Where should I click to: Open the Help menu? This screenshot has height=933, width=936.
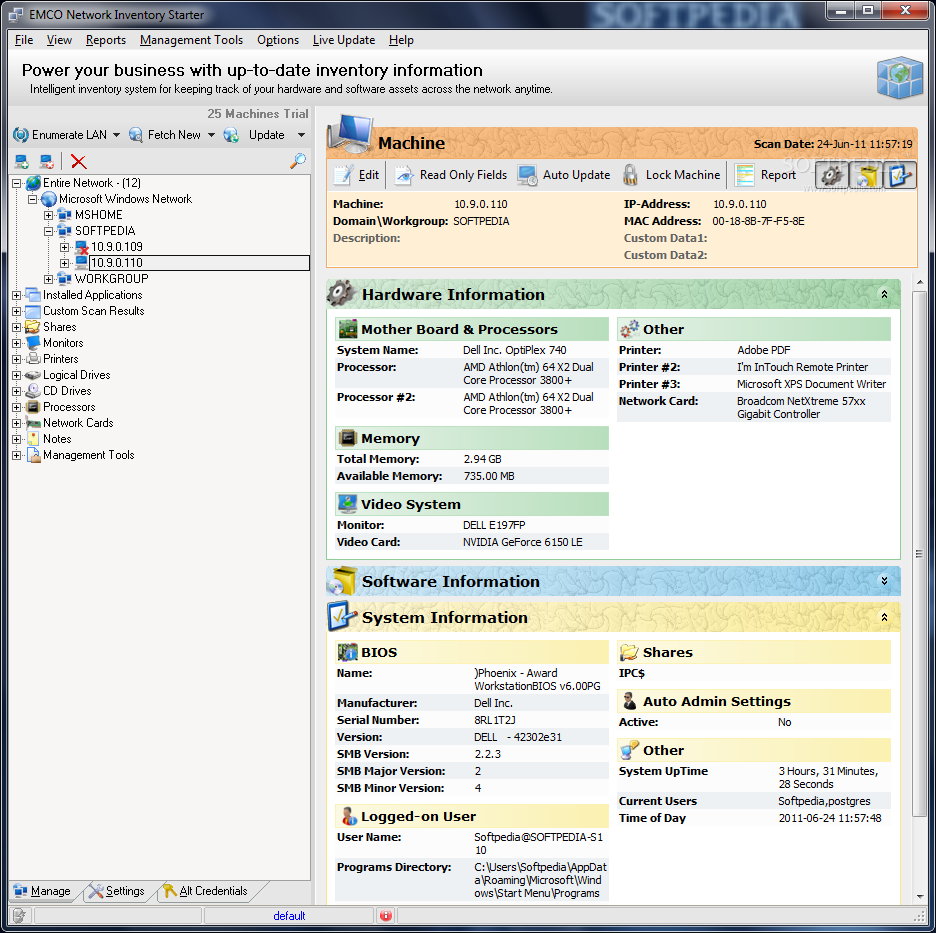point(401,40)
